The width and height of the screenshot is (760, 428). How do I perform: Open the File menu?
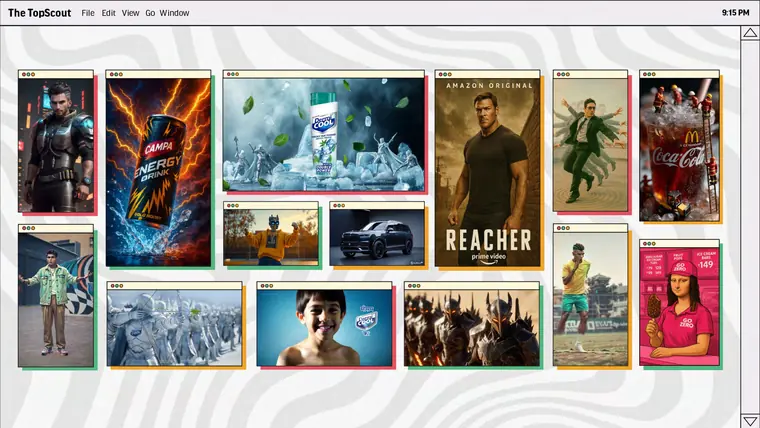point(88,13)
